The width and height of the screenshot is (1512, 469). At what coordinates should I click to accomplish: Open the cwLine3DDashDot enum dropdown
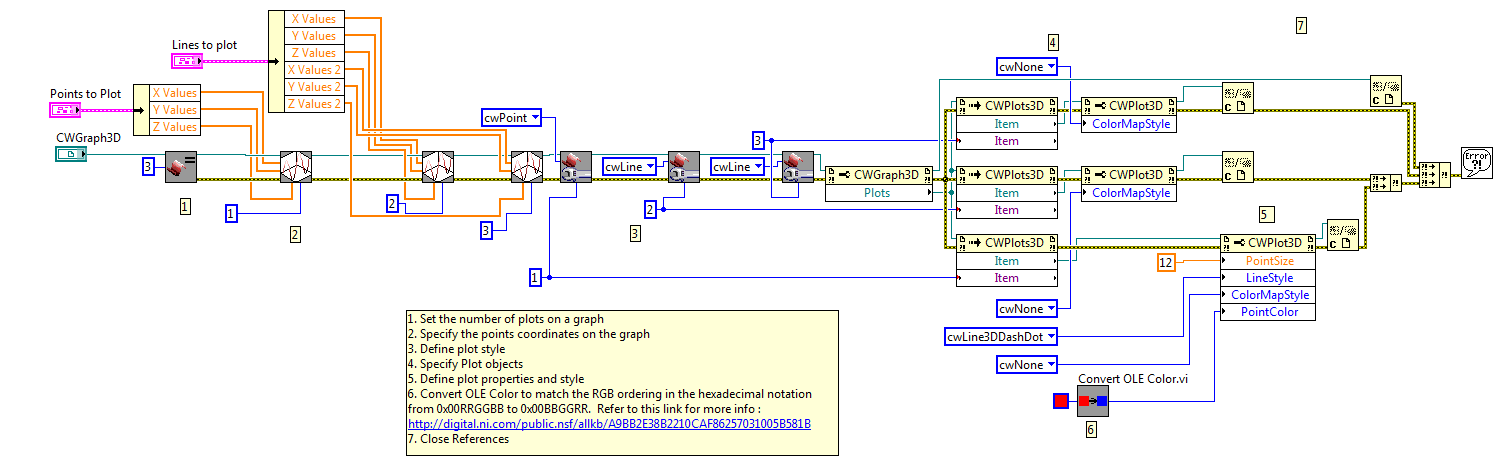pyautogui.click(x=1001, y=337)
